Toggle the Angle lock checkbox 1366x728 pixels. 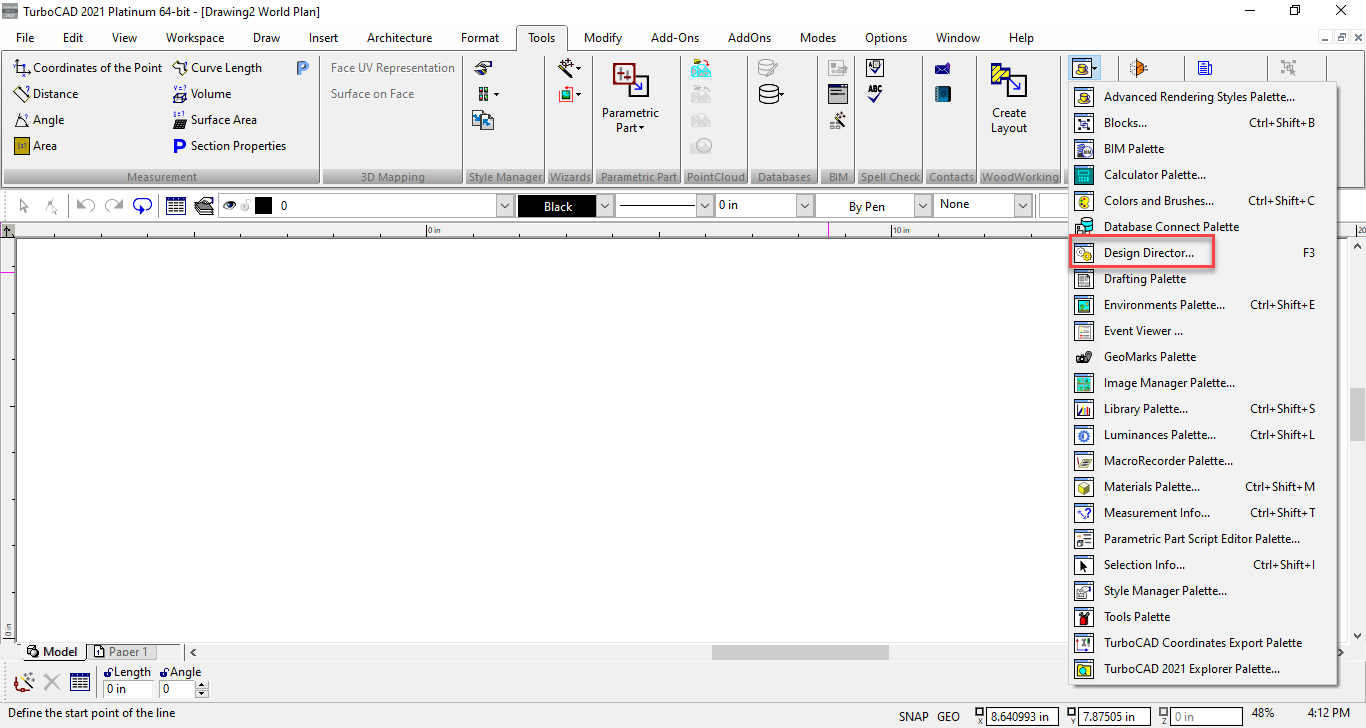(x=165, y=672)
